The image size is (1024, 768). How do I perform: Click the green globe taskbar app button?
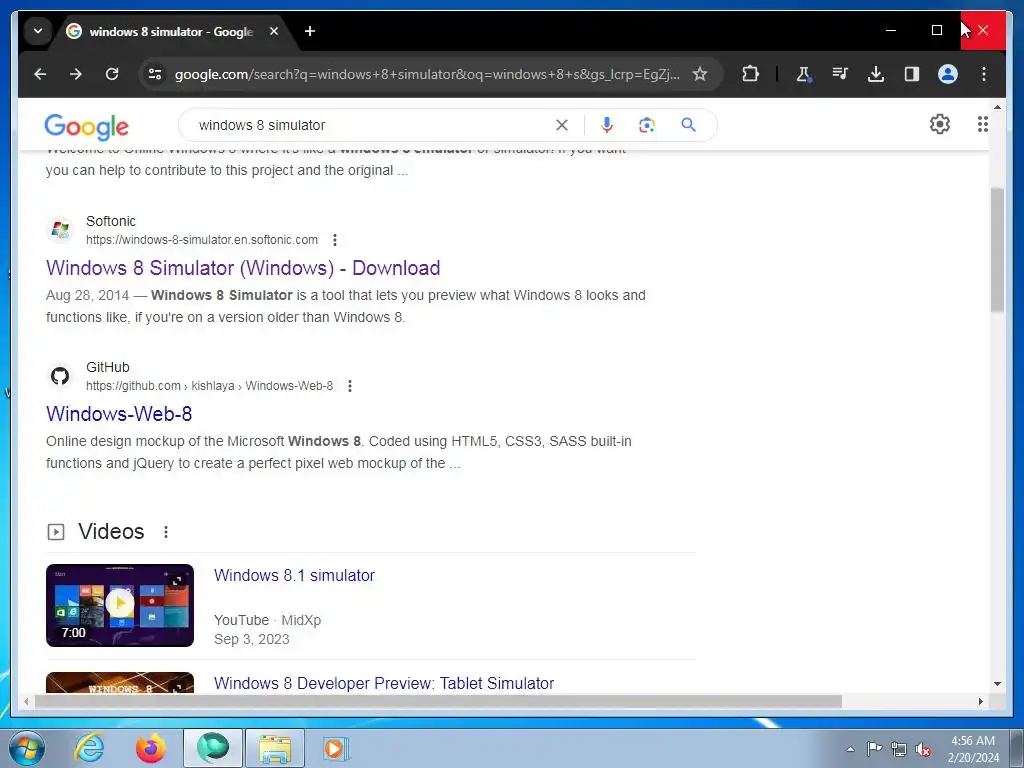pyautogui.click(x=212, y=748)
